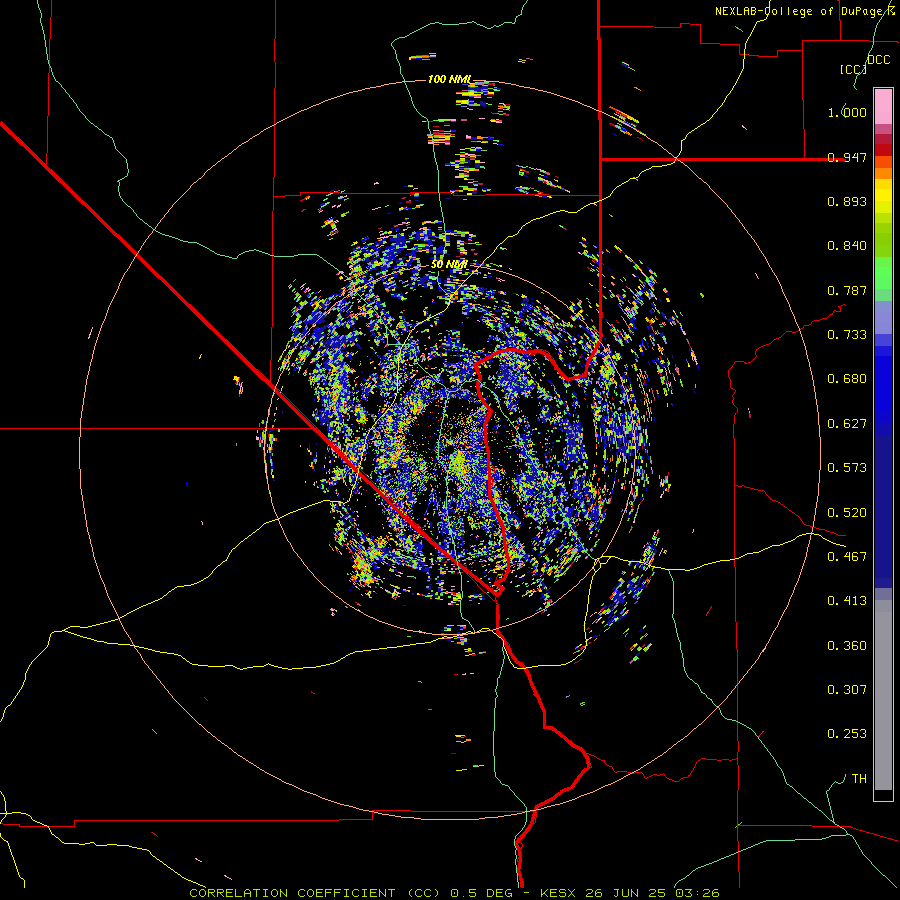
Task: Click the 0.307 legend value
Action: (x=847, y=690)
